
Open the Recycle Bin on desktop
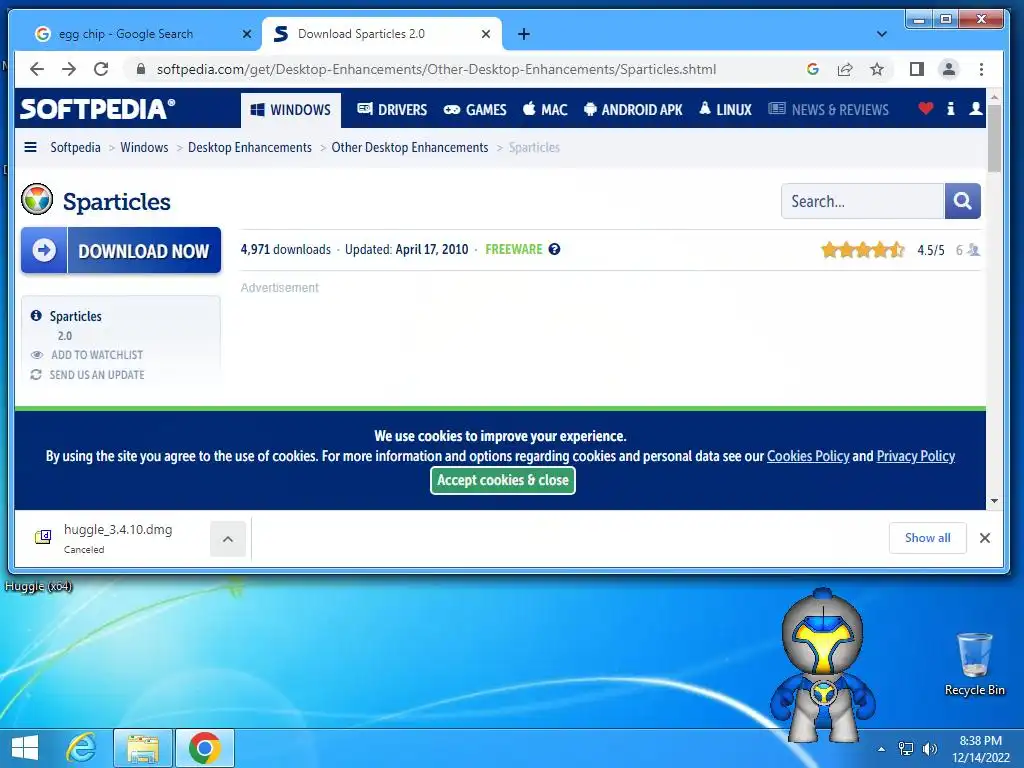(x=974, y=664)
